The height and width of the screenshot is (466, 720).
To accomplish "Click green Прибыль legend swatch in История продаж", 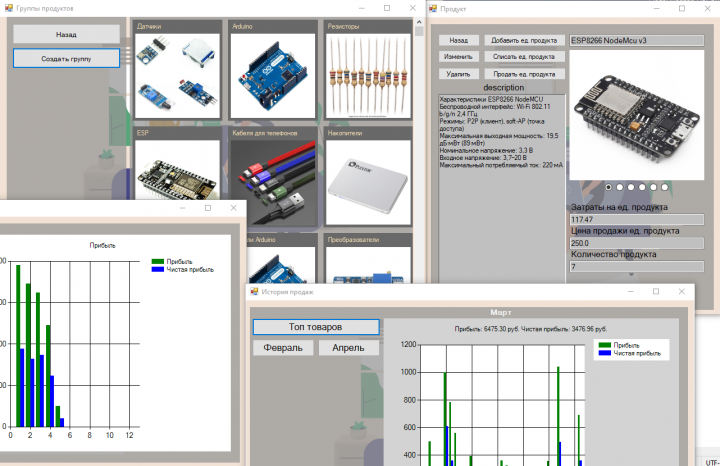I will [605, 345].
